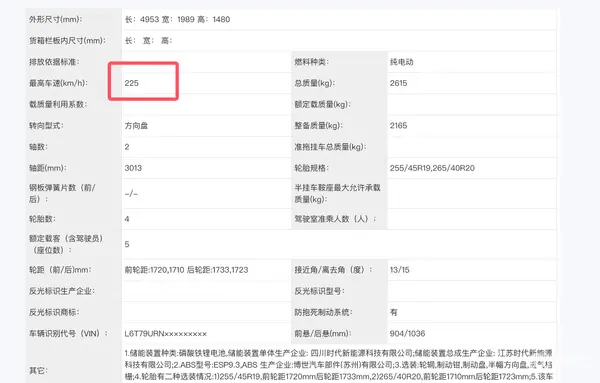Select the tire count value 4

pos(127,219)
